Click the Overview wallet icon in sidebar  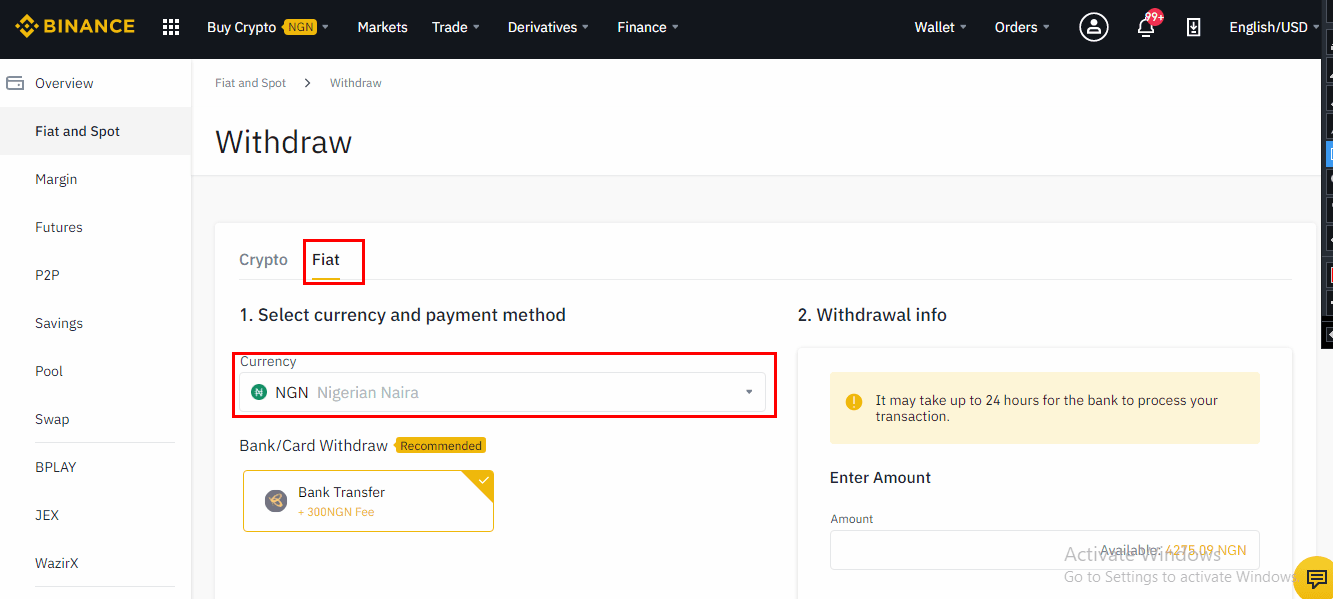(x=15, y=83)
